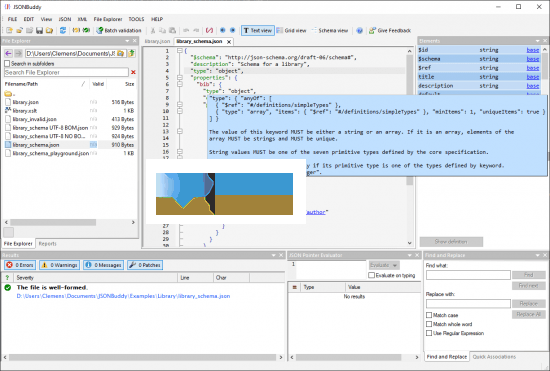Click the New document toolbar icon

point(9,31)
